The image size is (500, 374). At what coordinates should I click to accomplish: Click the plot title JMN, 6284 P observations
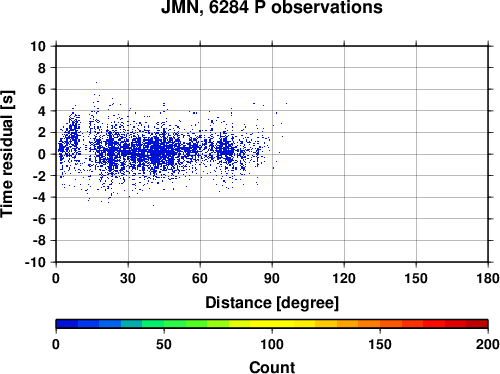pyautogui.click(x=272, y=7)
